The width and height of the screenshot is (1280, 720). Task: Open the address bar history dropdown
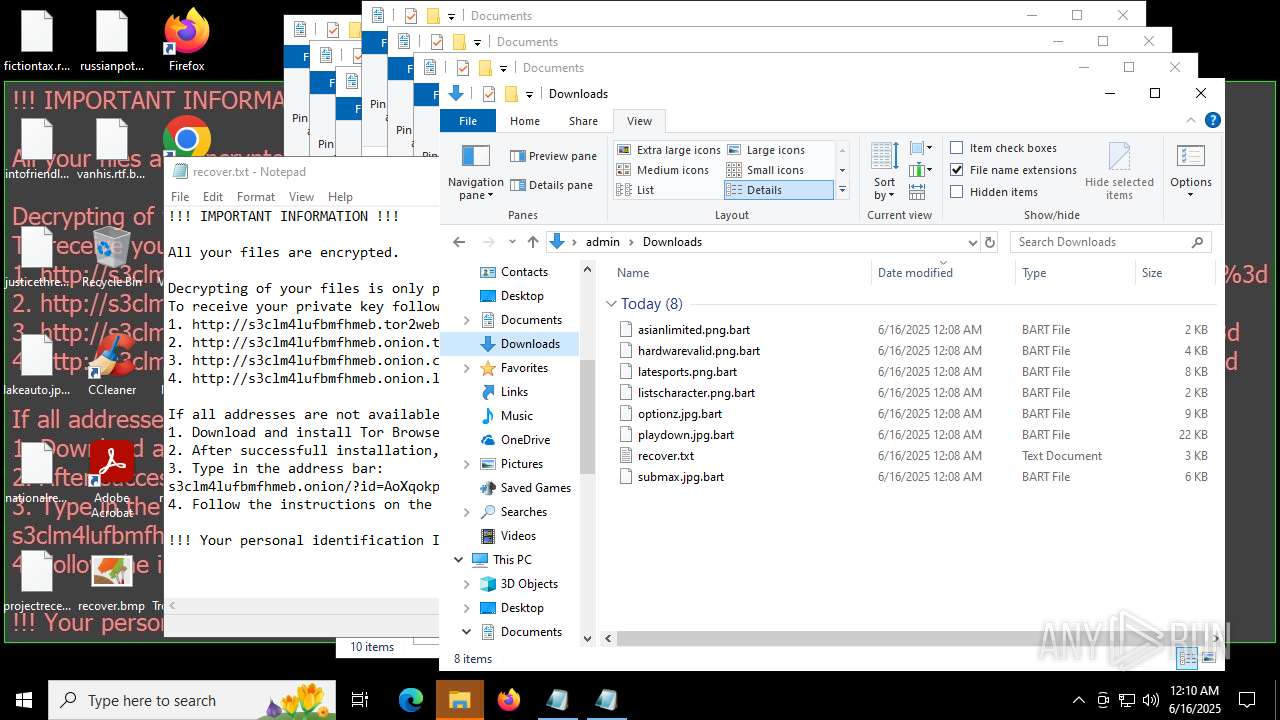[x=972, y=242]
